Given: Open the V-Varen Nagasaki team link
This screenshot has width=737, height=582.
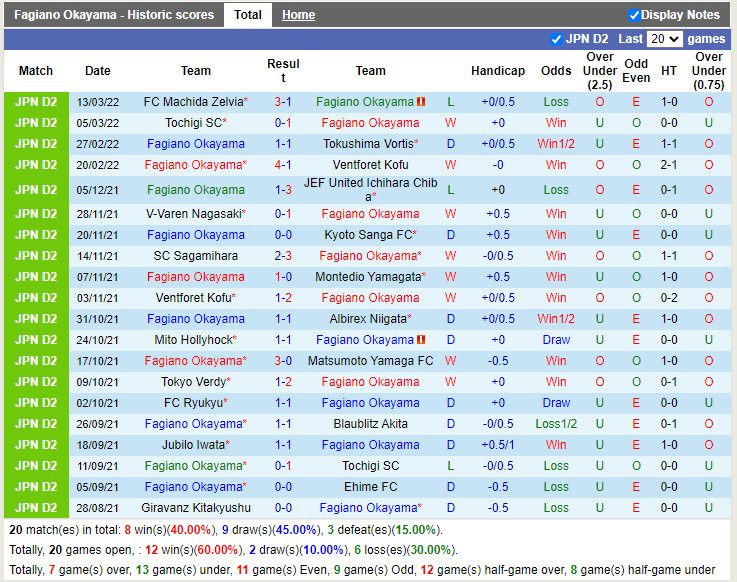Looking at the screenshot, I should point(193,214).
